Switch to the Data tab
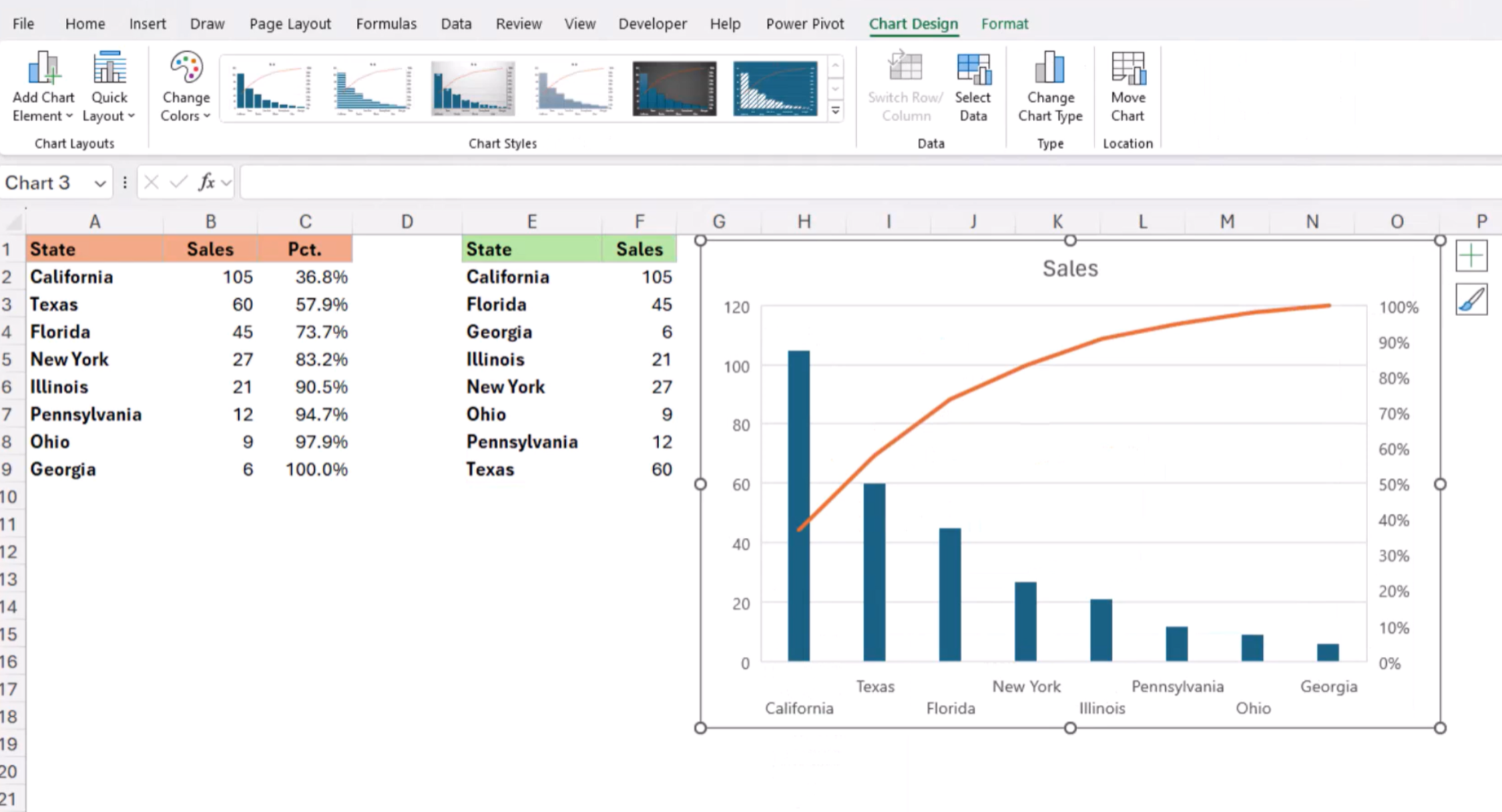Image resolution: width=1502 pixels, height=812 pixels. (456, 24)
